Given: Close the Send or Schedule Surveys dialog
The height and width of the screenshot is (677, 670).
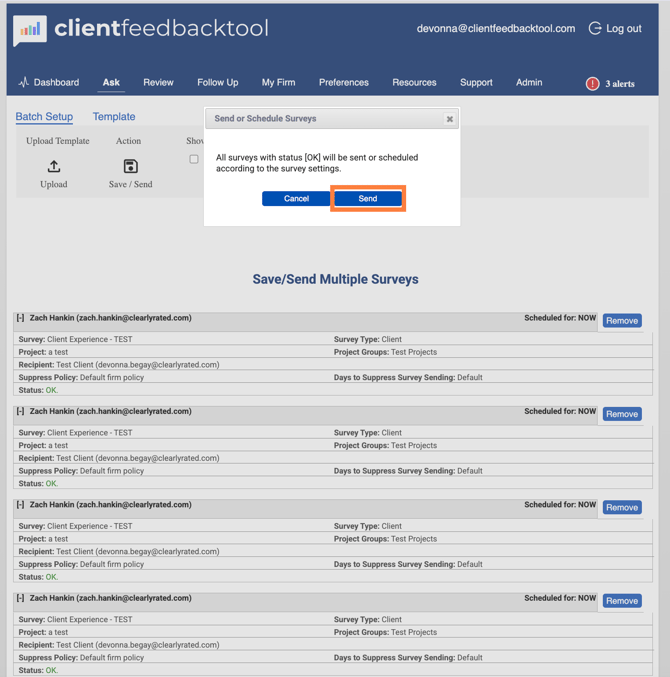Looking at the screenshot, I should [x=449, y=119].
